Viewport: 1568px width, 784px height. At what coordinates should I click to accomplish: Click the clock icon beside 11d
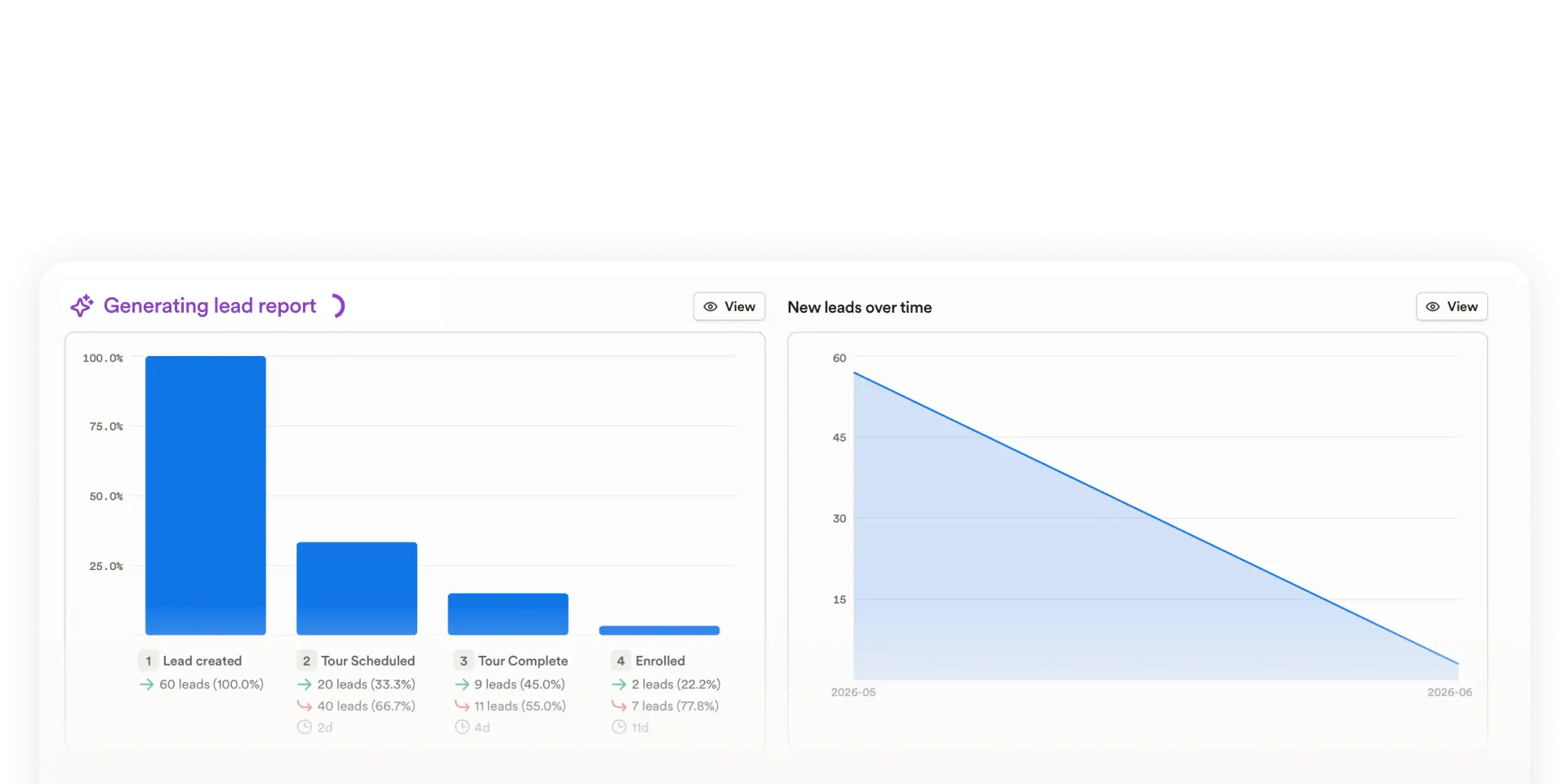tap(619, 727)
